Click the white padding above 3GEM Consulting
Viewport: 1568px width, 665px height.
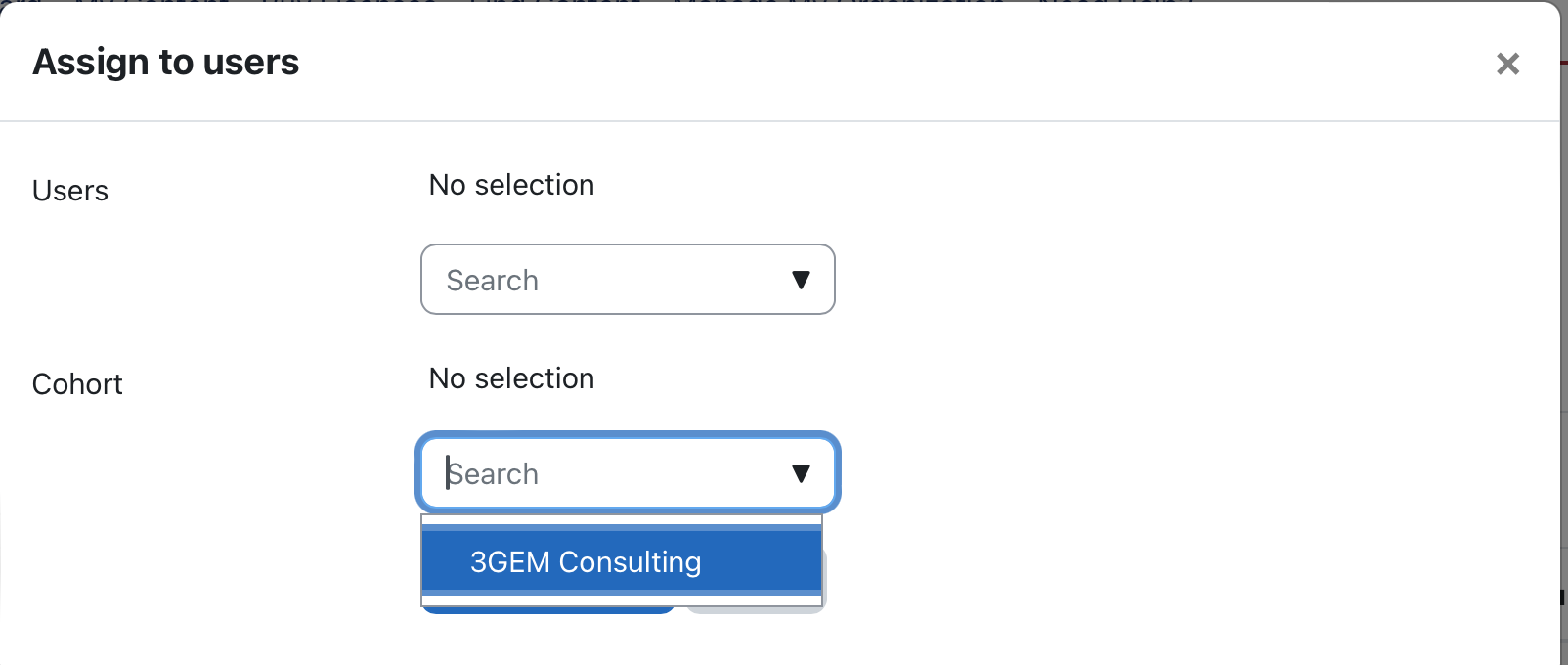pyautogui.click(x=622, y=520)
